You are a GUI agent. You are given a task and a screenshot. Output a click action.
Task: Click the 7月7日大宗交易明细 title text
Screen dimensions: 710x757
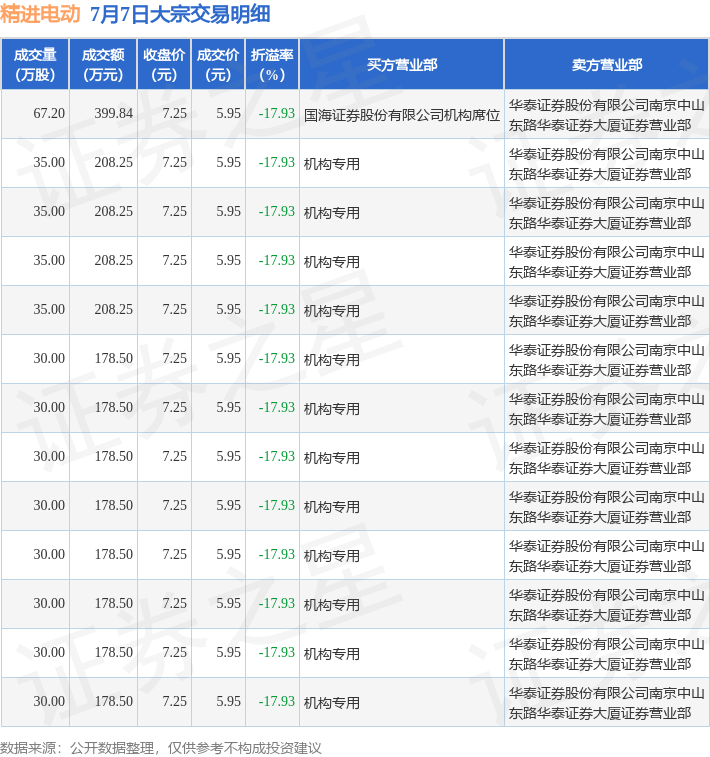[180, 14]
